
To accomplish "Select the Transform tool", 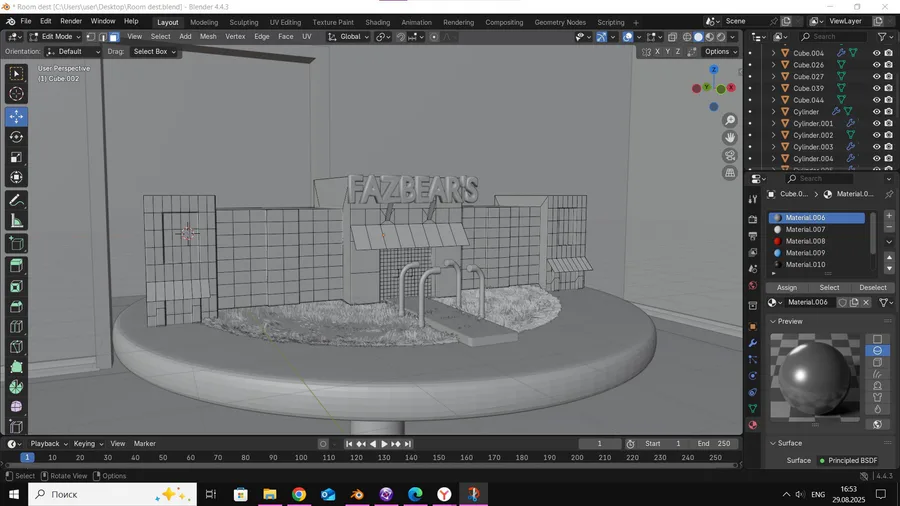I will coord(16,177).
